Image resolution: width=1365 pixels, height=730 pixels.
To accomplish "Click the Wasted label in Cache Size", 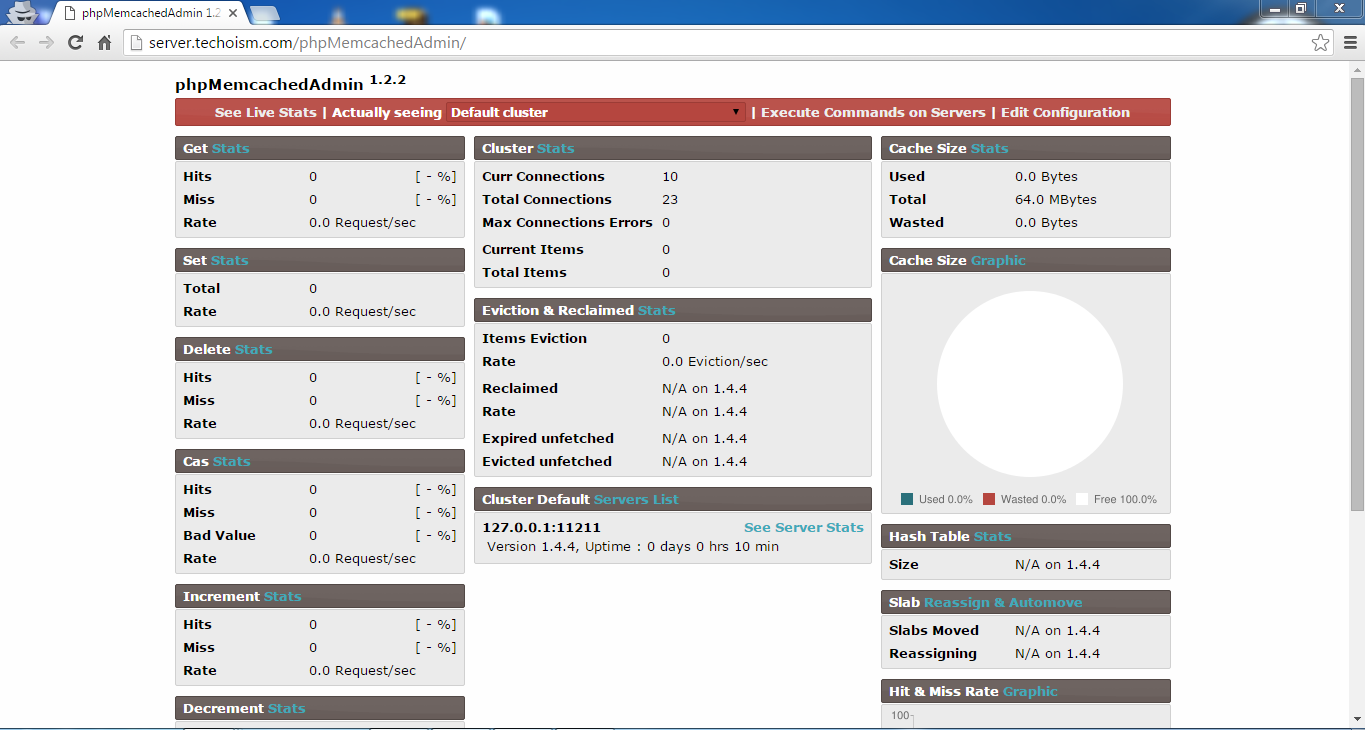I will click(916, 222).
